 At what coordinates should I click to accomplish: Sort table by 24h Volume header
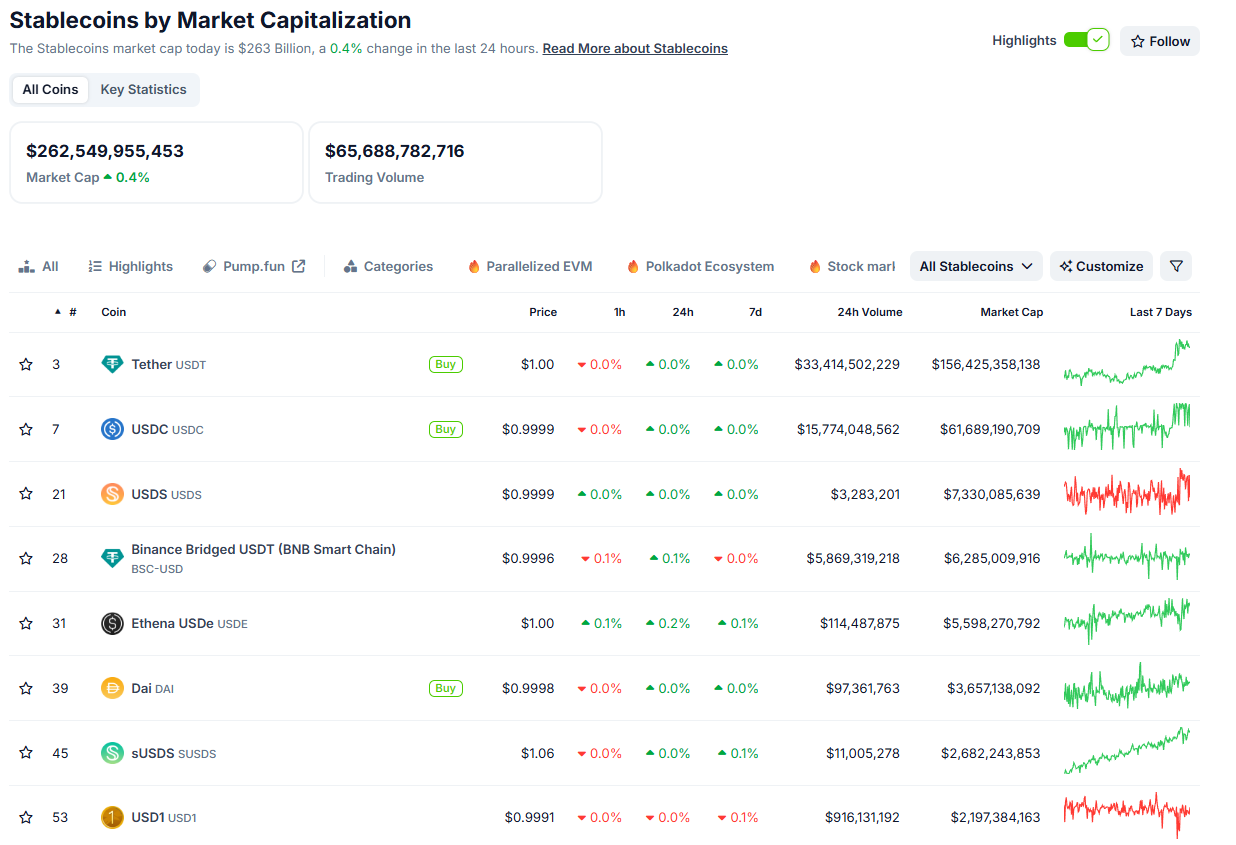tap(870, 312)
